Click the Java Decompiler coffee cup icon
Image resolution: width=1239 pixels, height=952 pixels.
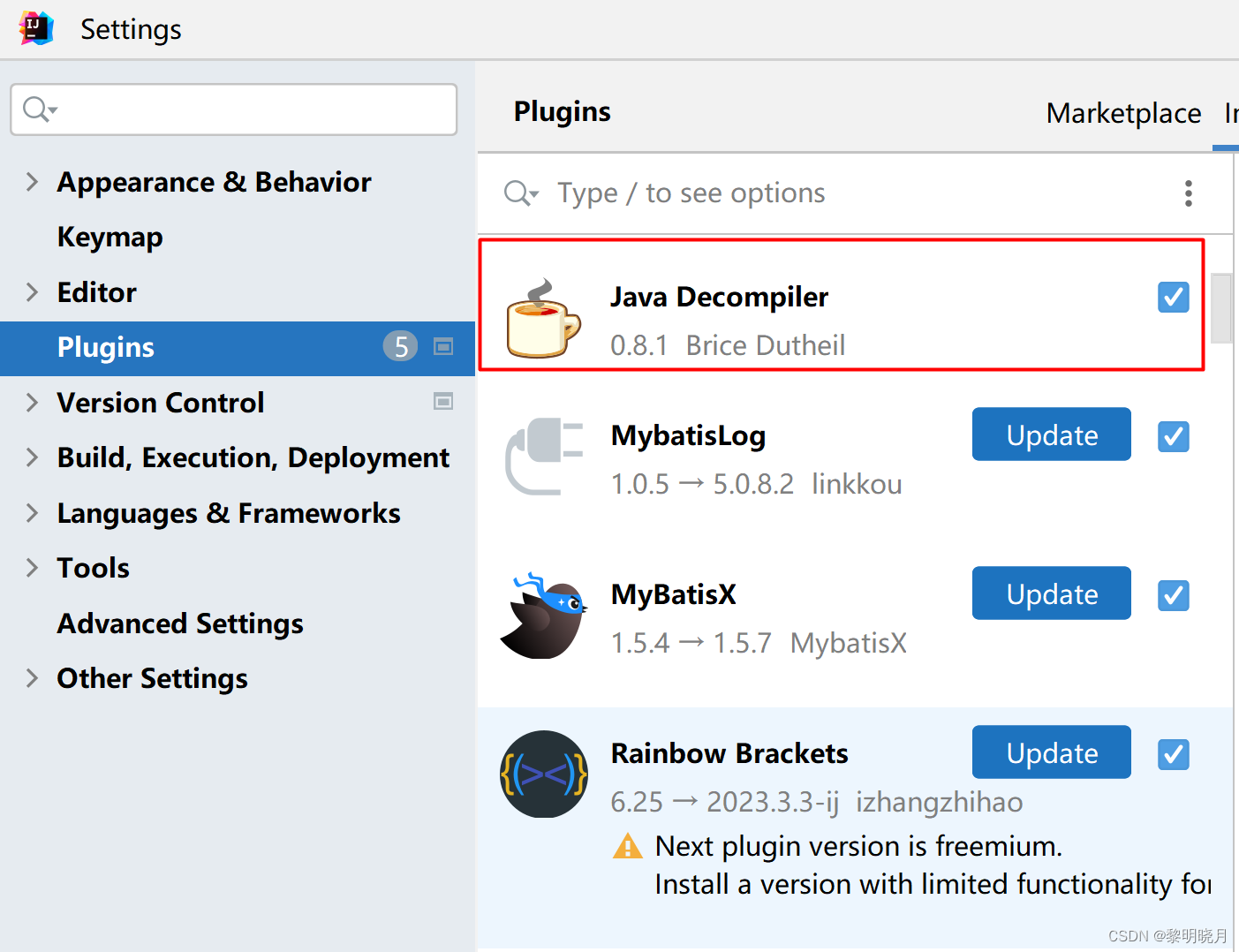click(x=543, y=319)
